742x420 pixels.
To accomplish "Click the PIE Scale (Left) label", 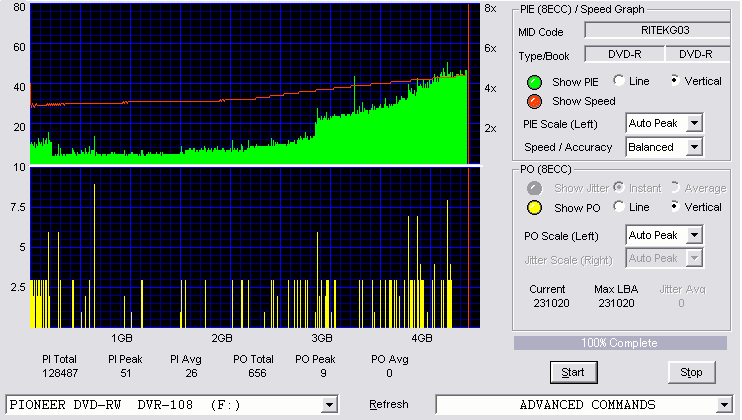I will (x=560, y=124).
